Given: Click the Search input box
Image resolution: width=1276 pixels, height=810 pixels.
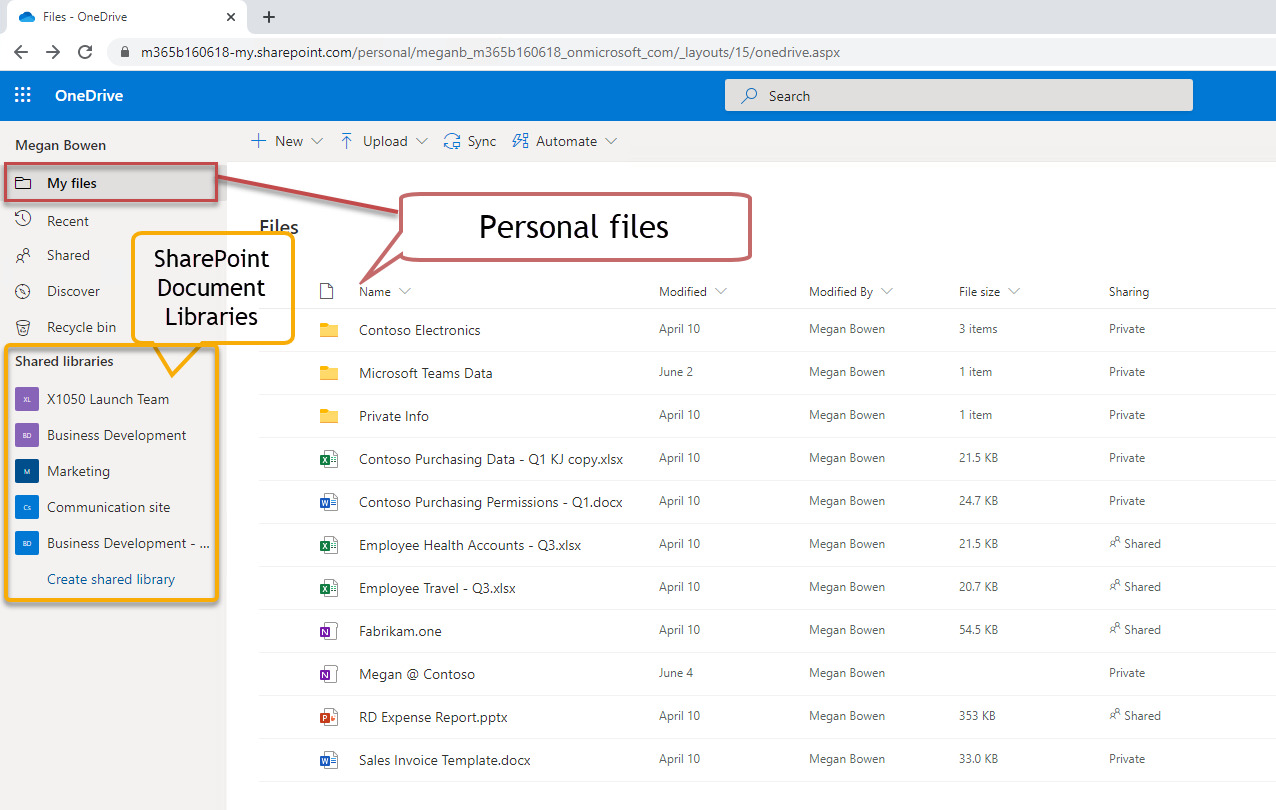Looking at the screenshot, I should coord(959,96).
